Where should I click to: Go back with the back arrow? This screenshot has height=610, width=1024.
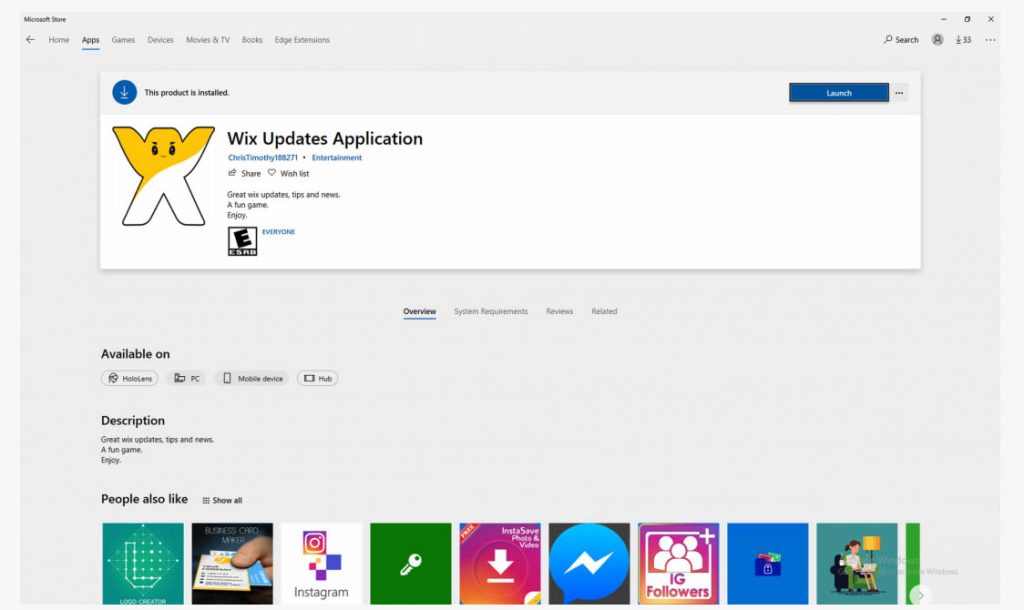pyautogui.click(x=30, y=40)
